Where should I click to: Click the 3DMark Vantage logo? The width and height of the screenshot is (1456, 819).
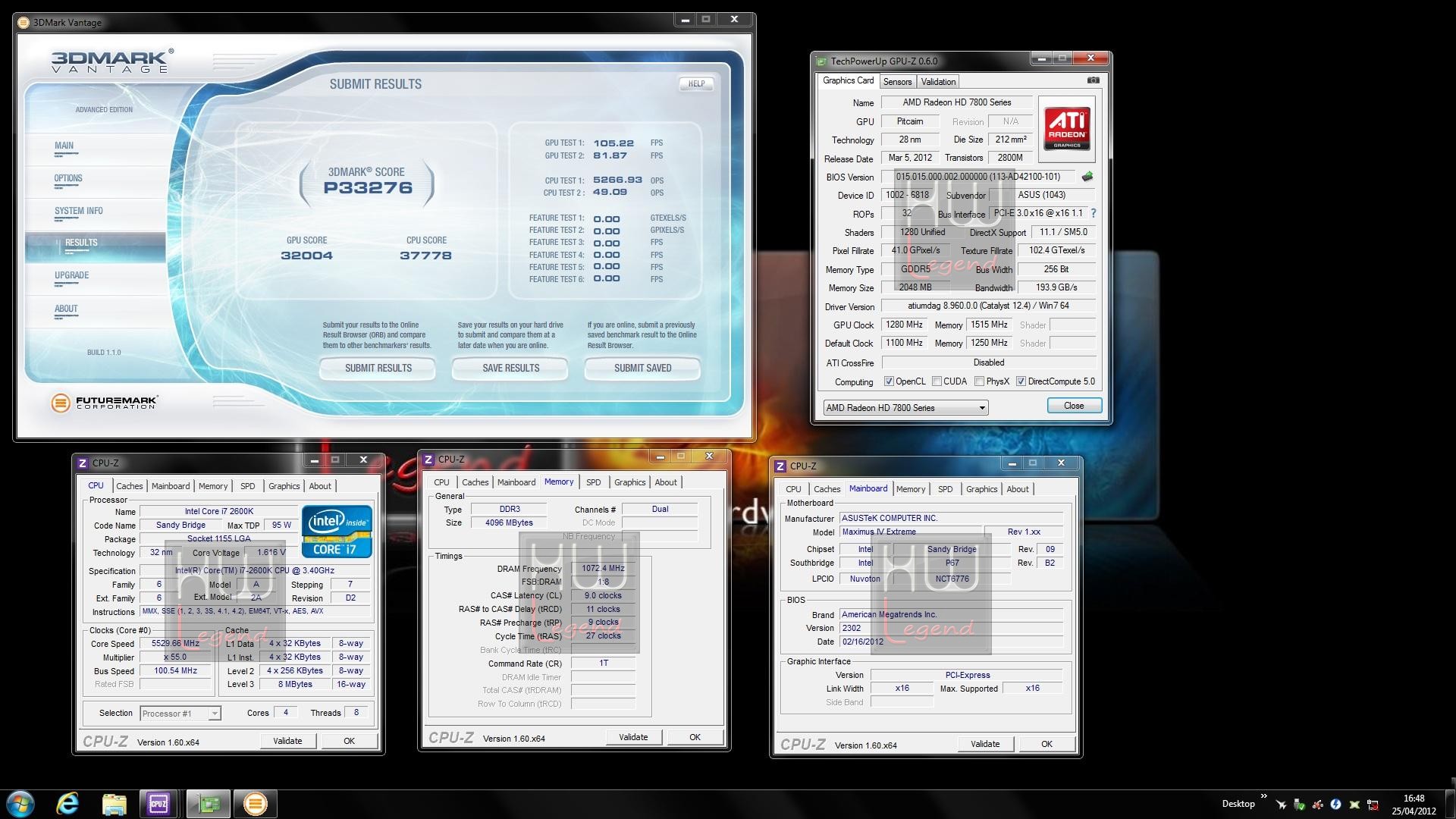point(112,61)
